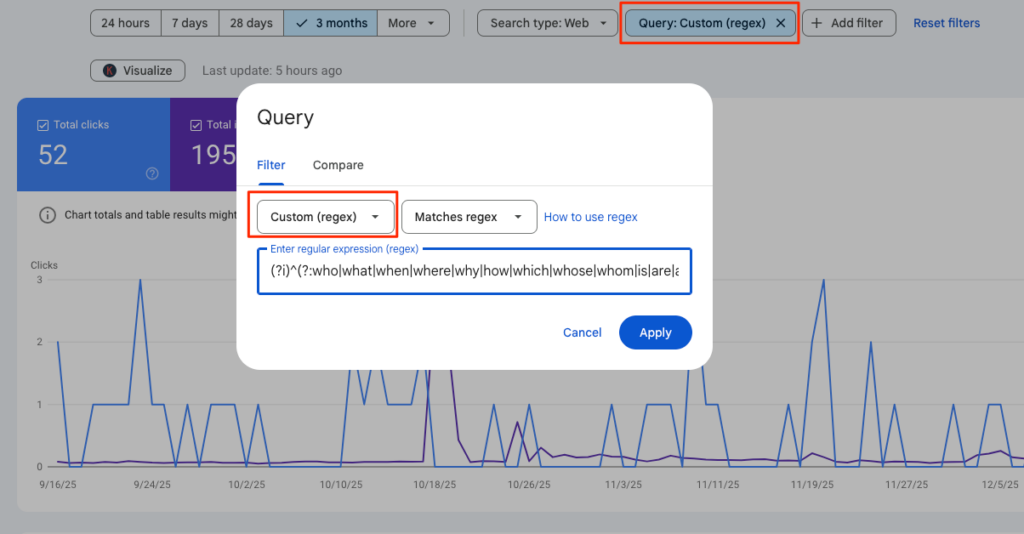Toggle the Total clicks checkbox

coord(43,125)
